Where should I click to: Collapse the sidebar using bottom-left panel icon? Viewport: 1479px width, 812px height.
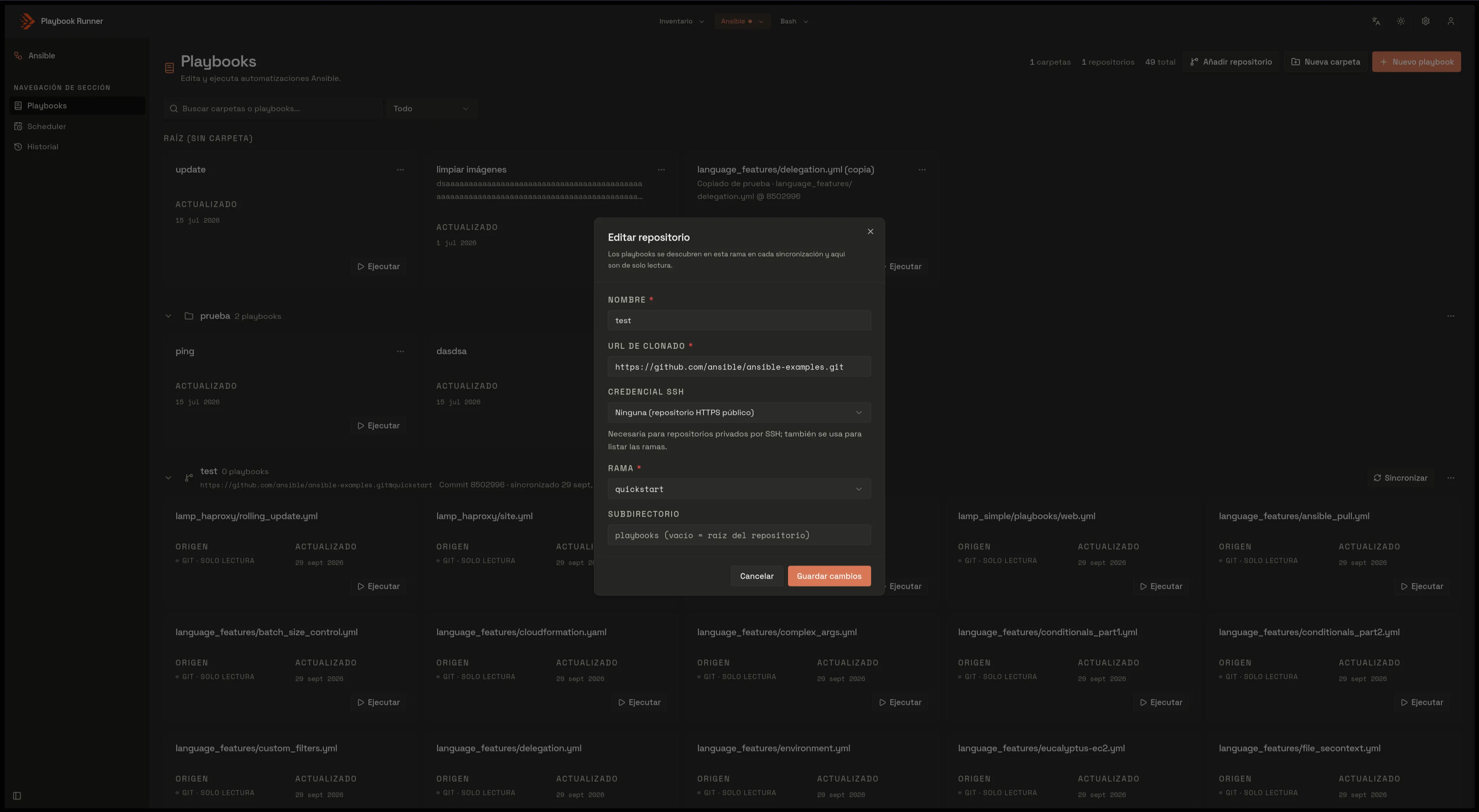pyautogui.click(x=17, y=796)
